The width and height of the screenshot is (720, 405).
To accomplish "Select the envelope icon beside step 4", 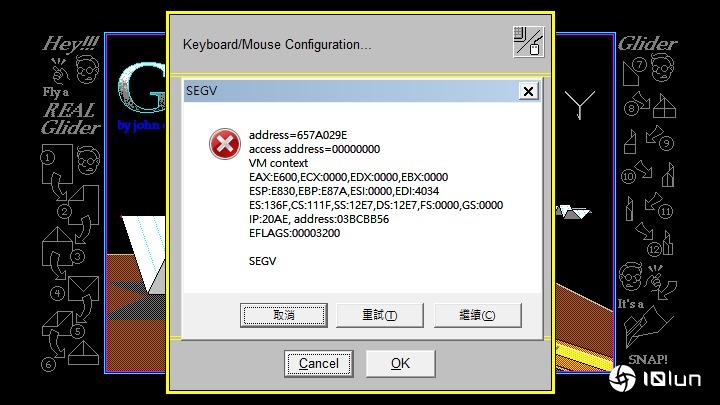I will [x=84, y=288].
